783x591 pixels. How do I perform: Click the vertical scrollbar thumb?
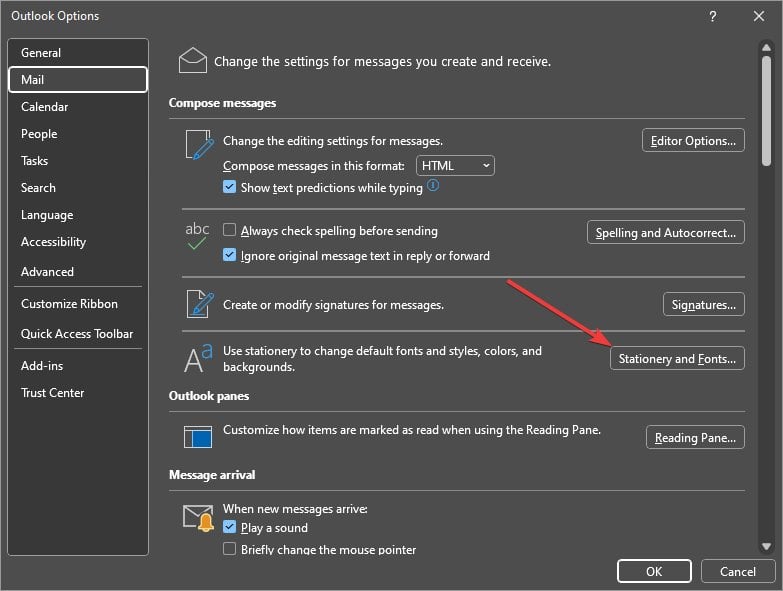coord(766,110)
